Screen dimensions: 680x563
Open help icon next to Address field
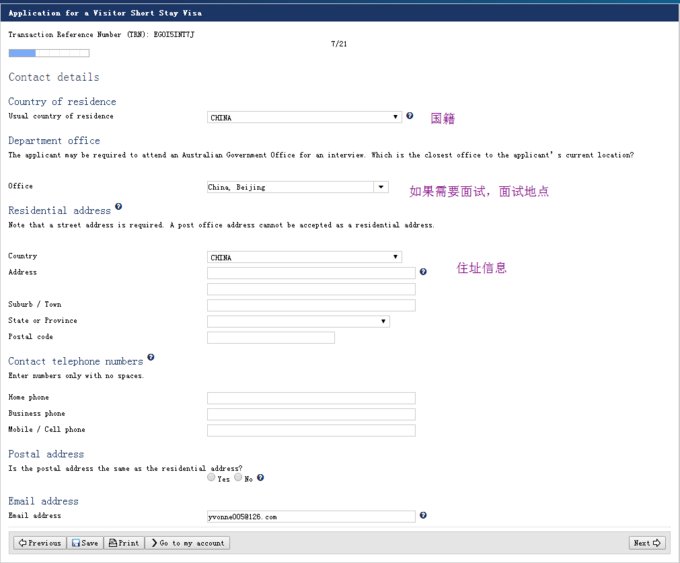point(423,272)
